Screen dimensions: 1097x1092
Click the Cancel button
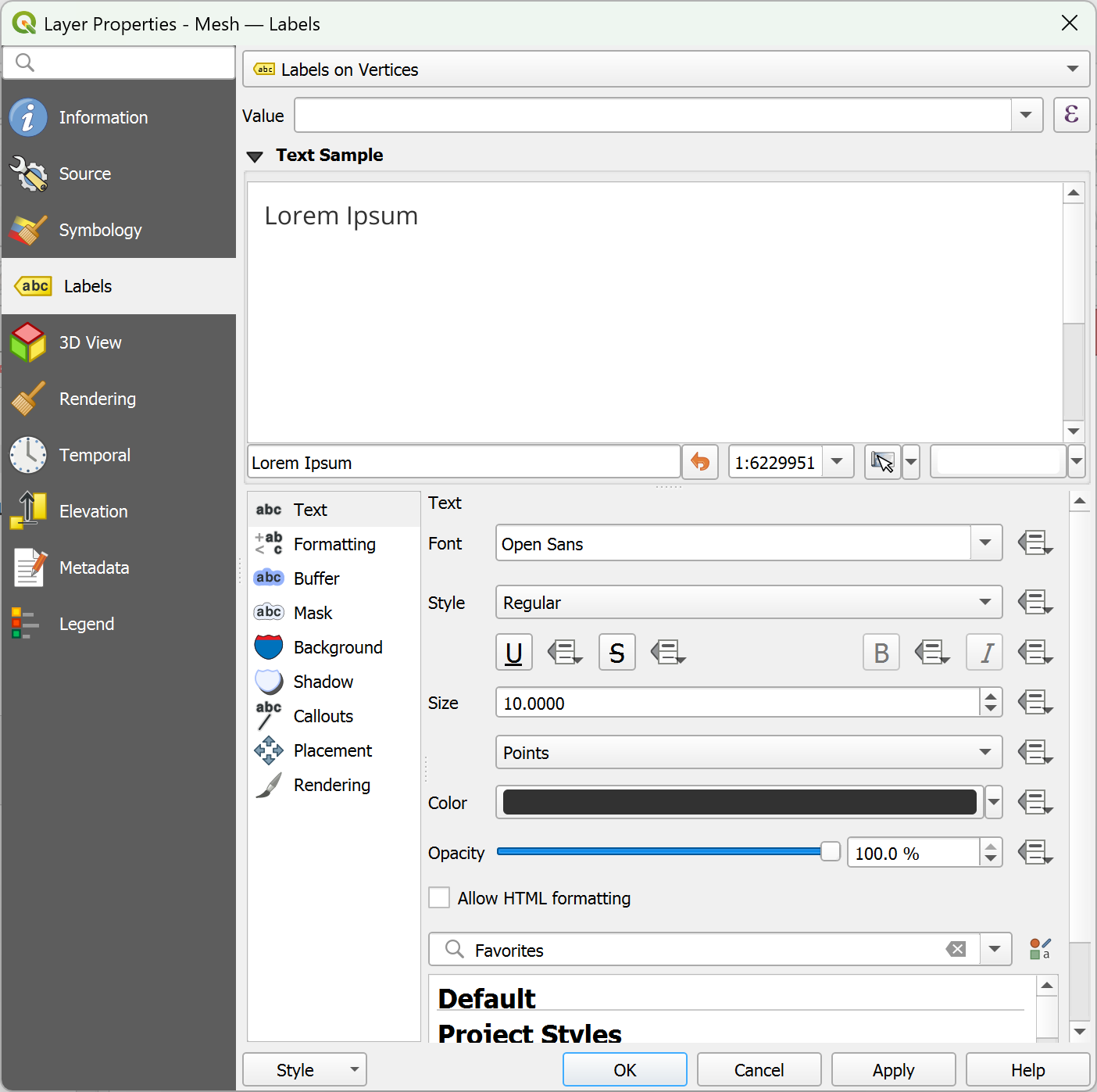click(x=759, y=1069)
